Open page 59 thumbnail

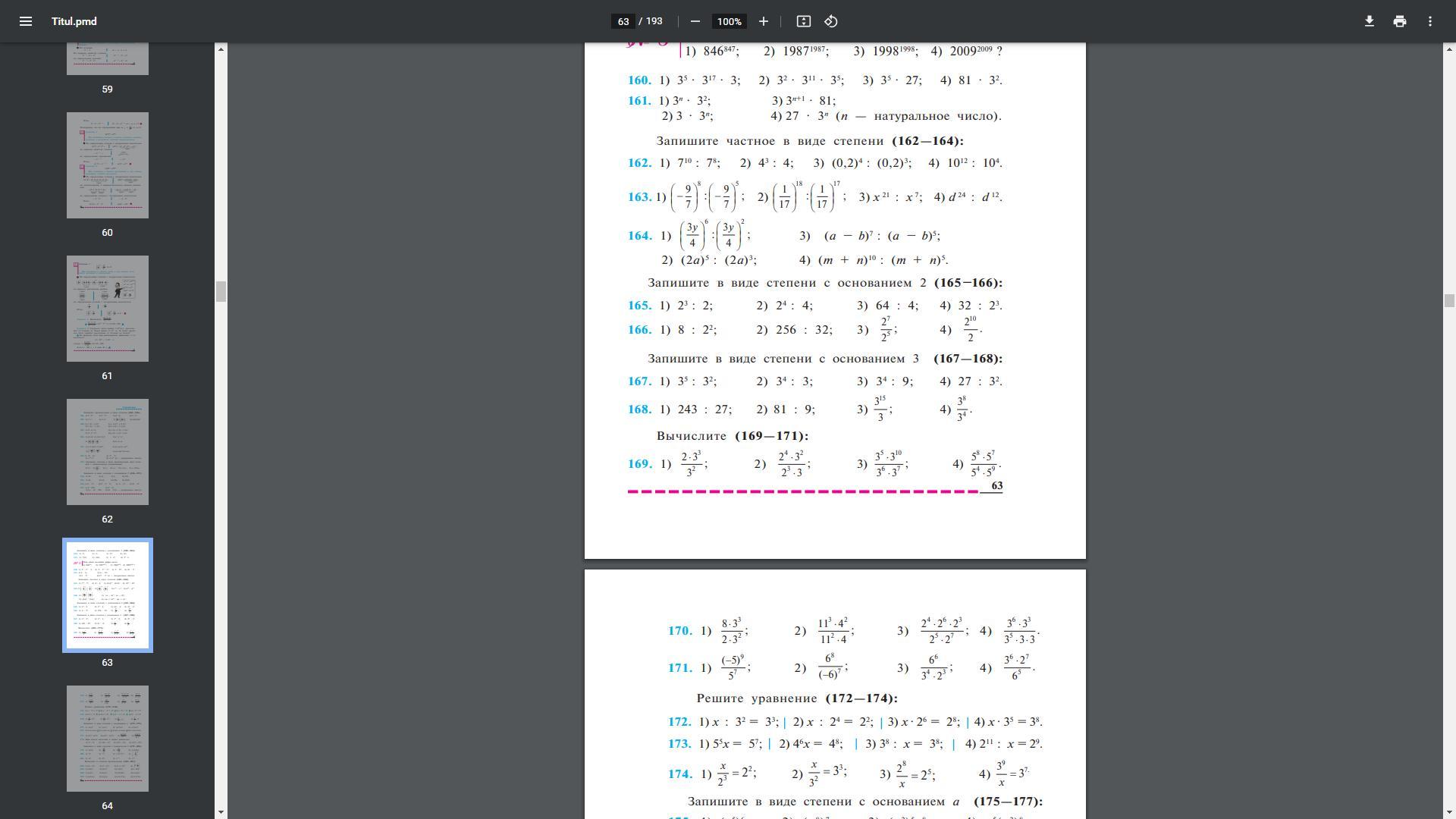107,59
